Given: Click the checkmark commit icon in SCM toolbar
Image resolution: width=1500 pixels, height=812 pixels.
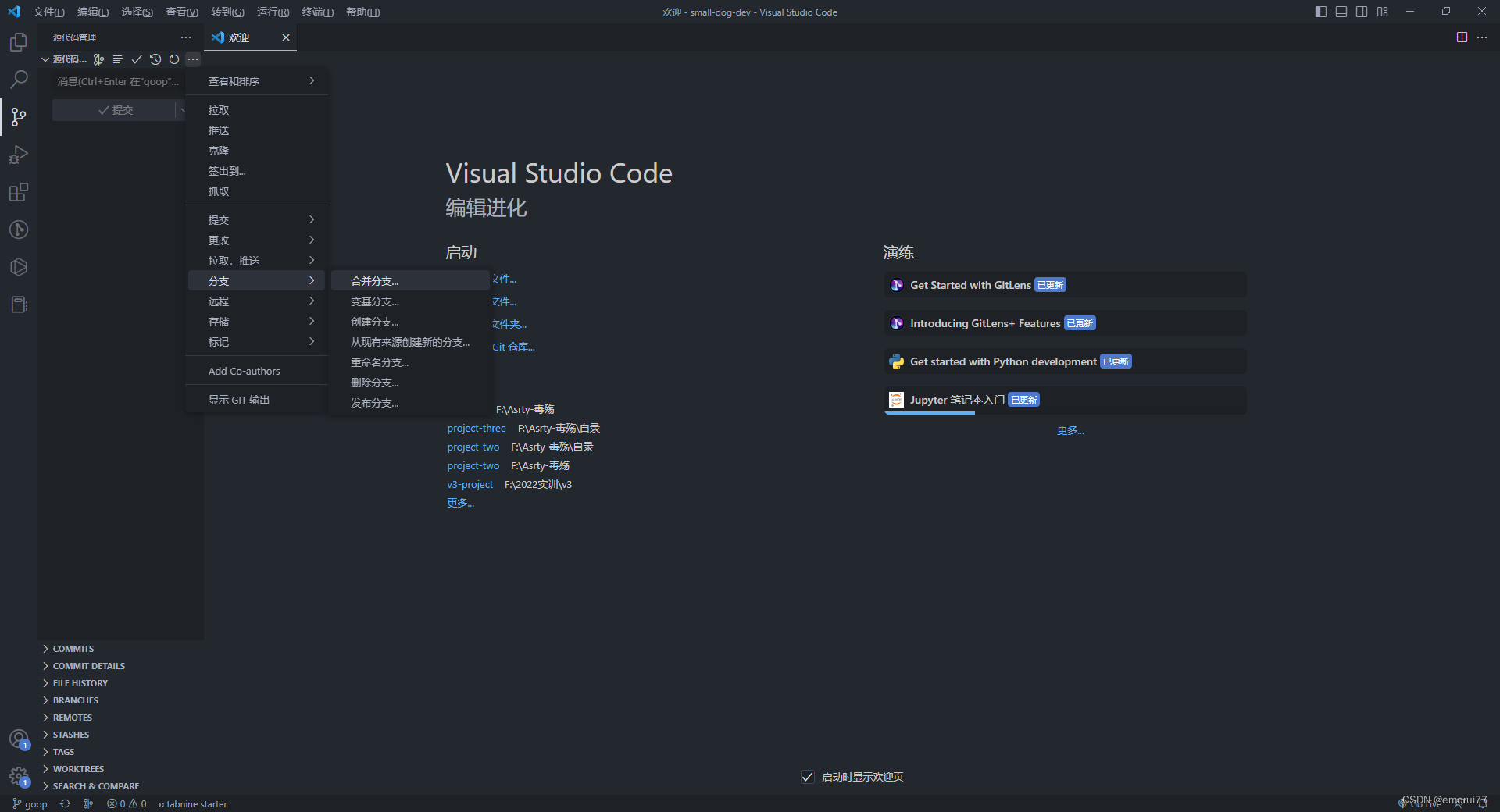Looking at the screenshot, I should [137, 59].
